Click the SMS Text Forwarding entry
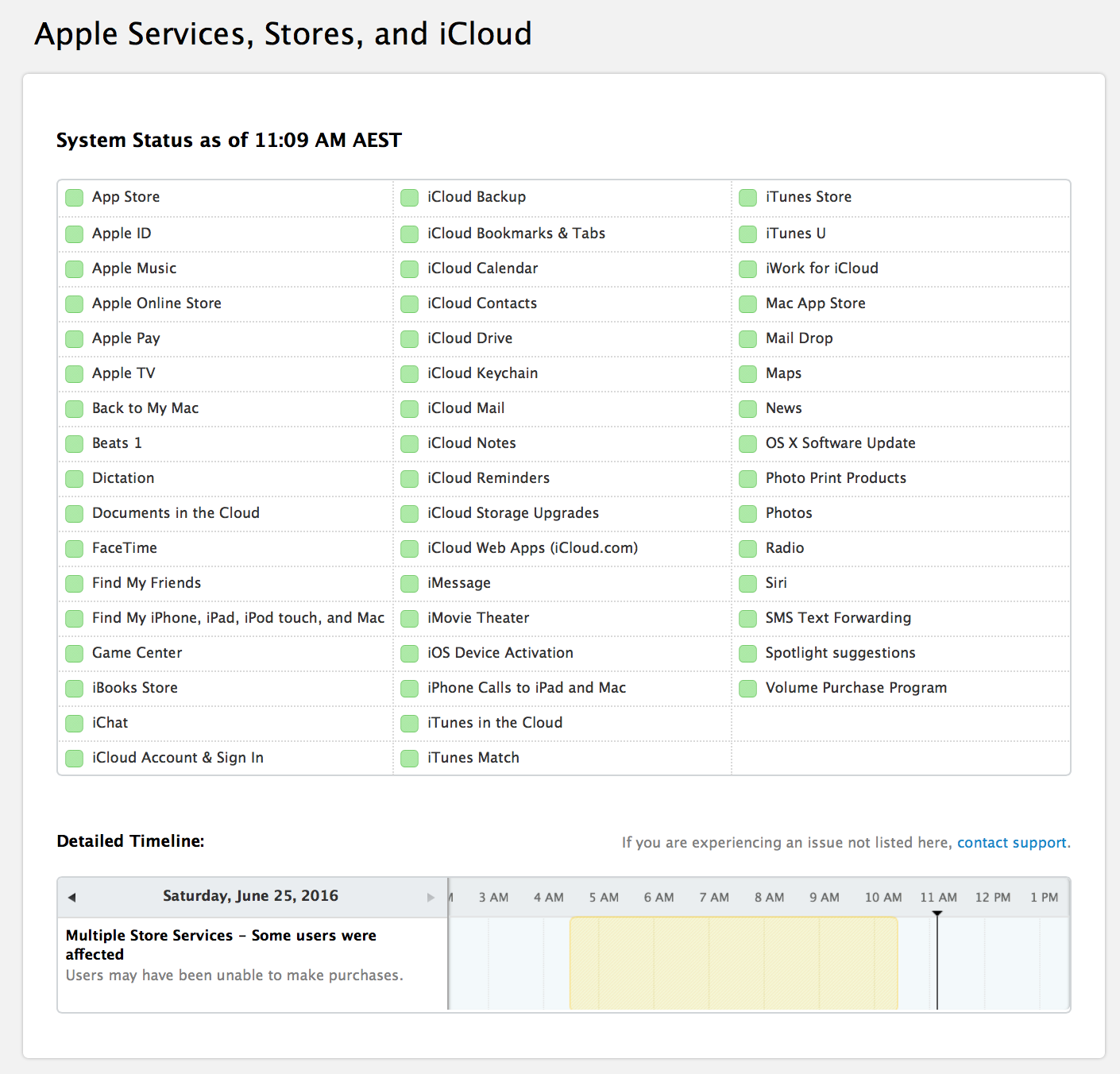Screen dimensions: 1120x1074 click(839, 618)
